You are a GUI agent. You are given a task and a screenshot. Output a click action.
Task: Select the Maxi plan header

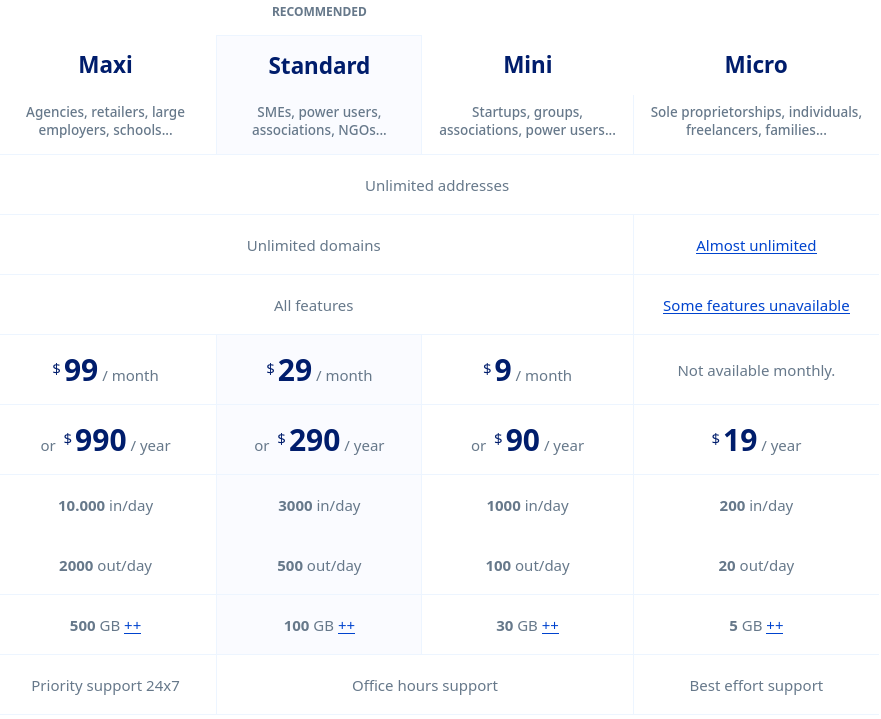(105, 65)
